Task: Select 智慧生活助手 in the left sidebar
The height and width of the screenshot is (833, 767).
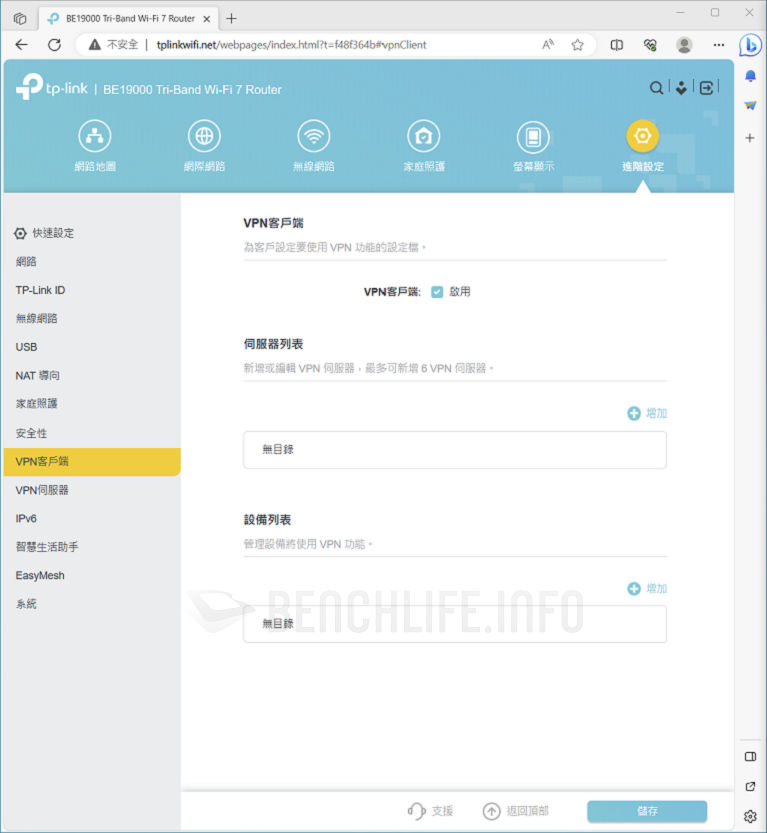Action: tap(47, 547)
